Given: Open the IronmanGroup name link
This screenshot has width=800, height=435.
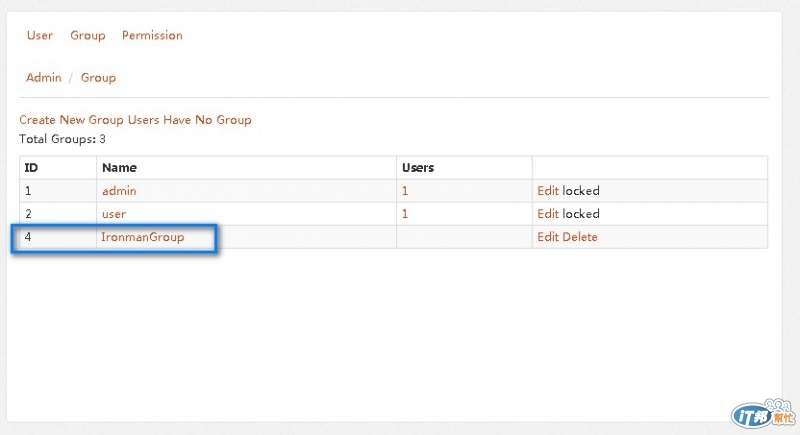Looking at the screenshot, I should [x=143, y=237].
